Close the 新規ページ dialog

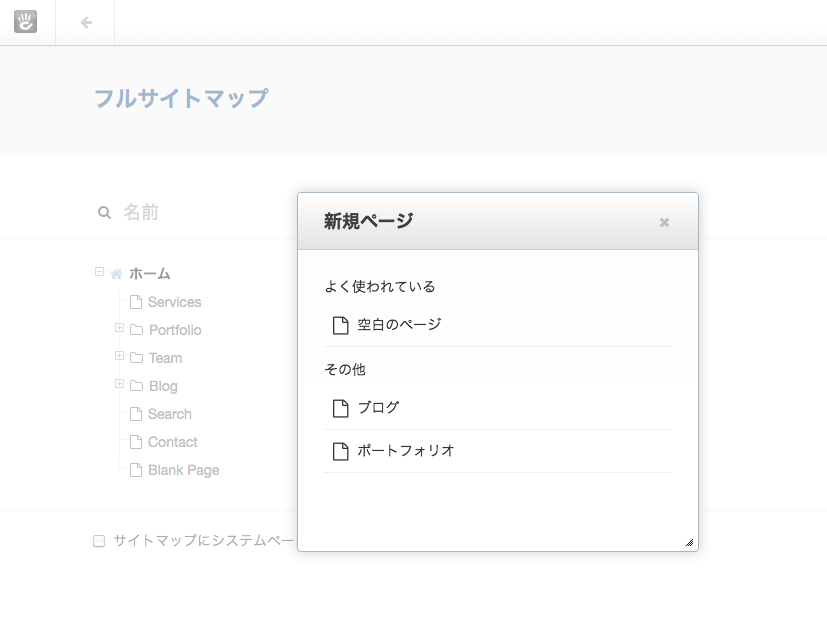coord(664,223)
